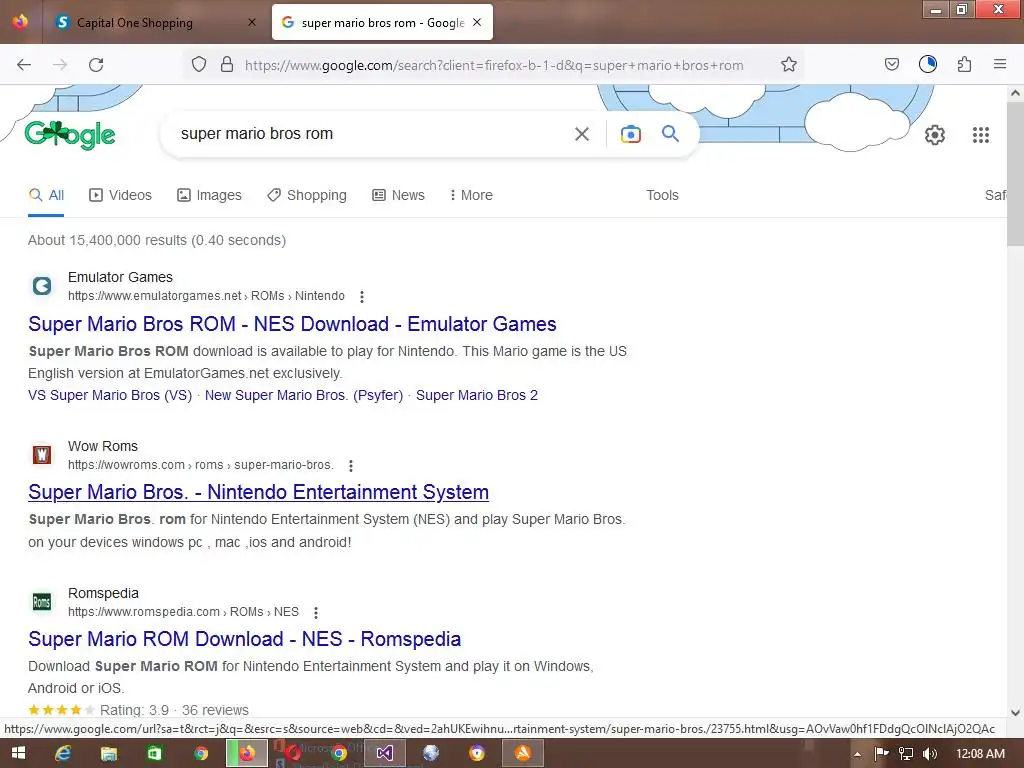Viewport: 1024px width, 768px height.
Task: Open the volume control in the tray
Action: (x=930, y=754)
